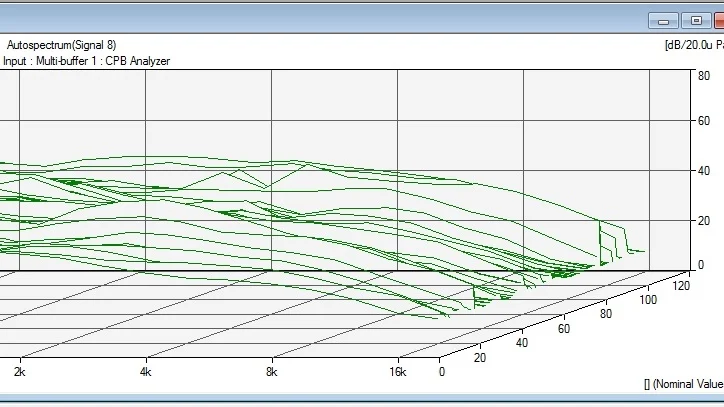The image size is (724, 407).
Task: Click the 4k frequency axis label
Action: click(x=145, y=372)
